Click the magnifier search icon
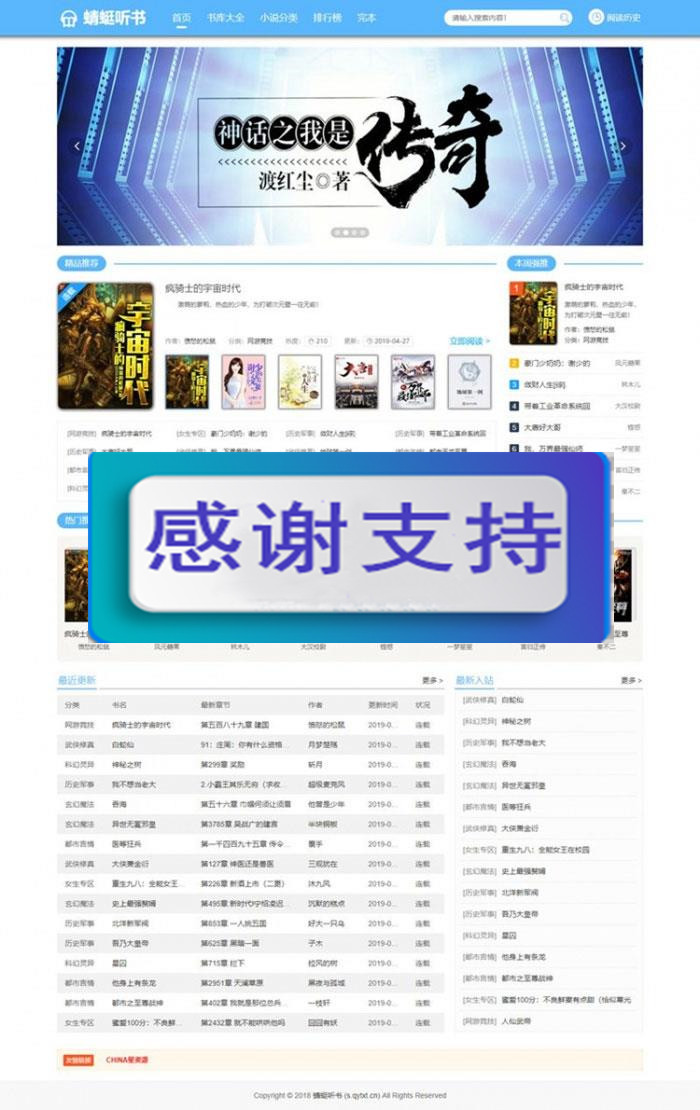The height and width of the screenshot is (1110, 700). pos(565,18)
